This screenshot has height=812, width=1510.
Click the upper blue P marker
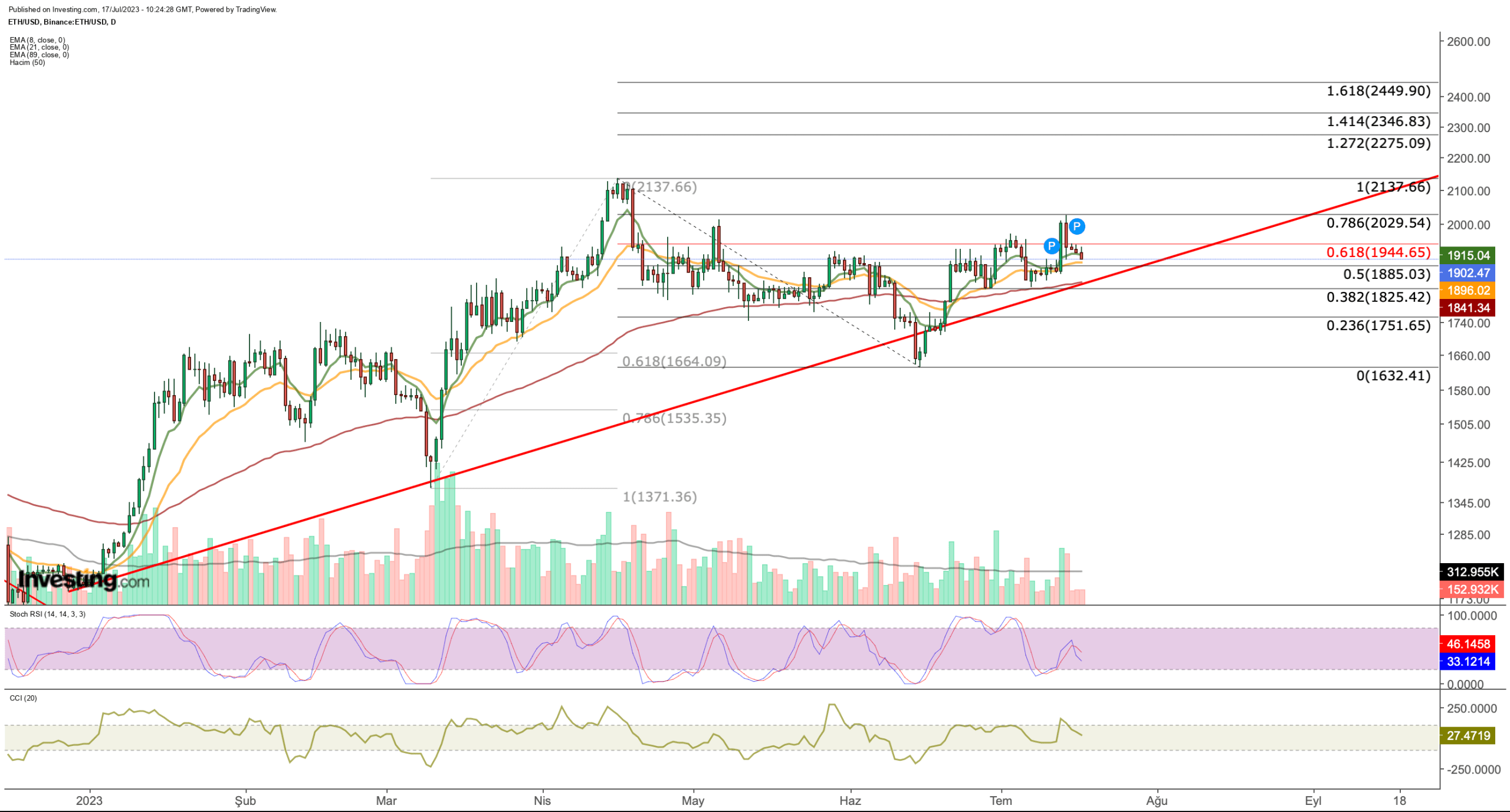(x=1076, y=226)
